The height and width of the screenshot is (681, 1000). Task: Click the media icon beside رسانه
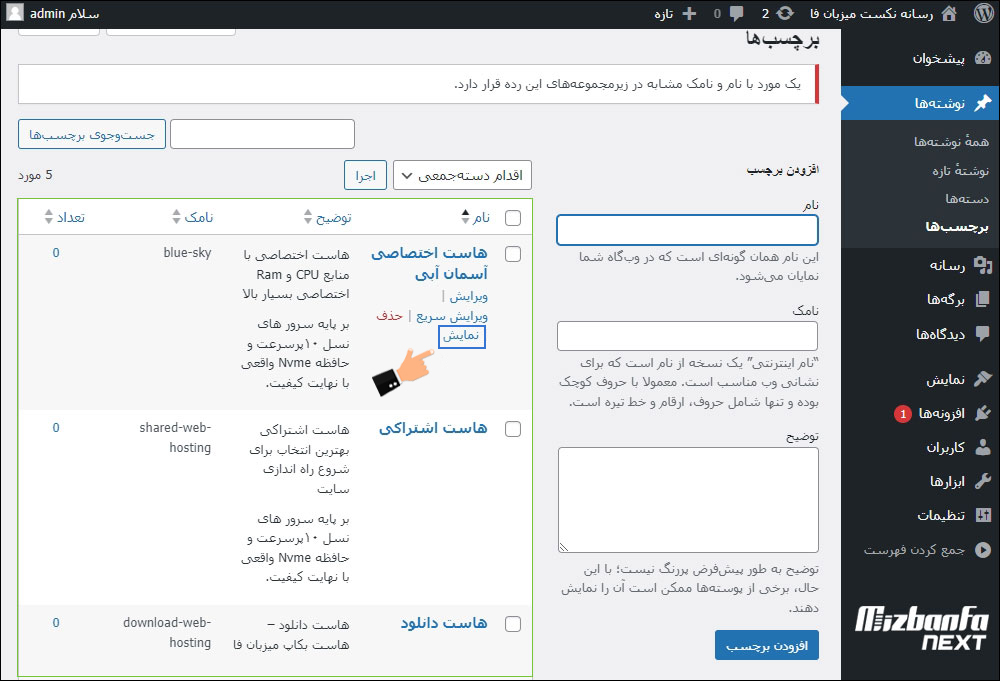click(x=983, y=265)
